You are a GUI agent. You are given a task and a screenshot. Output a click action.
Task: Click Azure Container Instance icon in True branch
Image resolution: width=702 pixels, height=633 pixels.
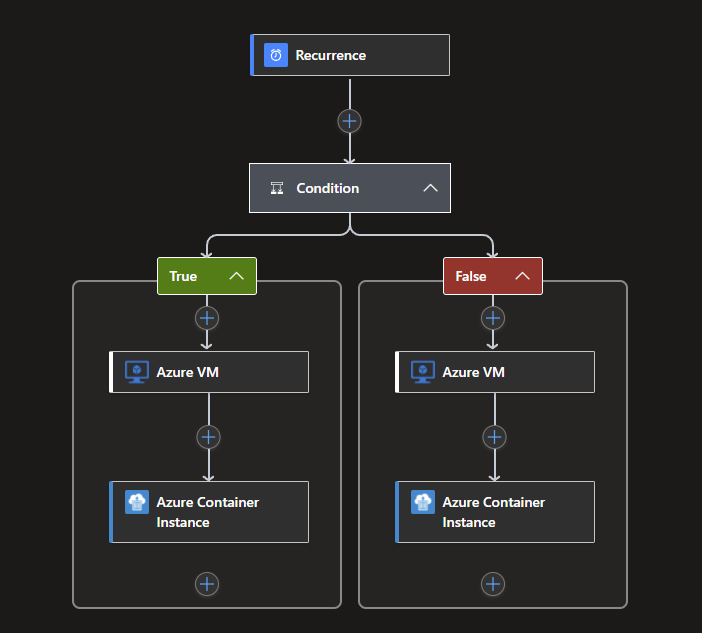[137, 502]
